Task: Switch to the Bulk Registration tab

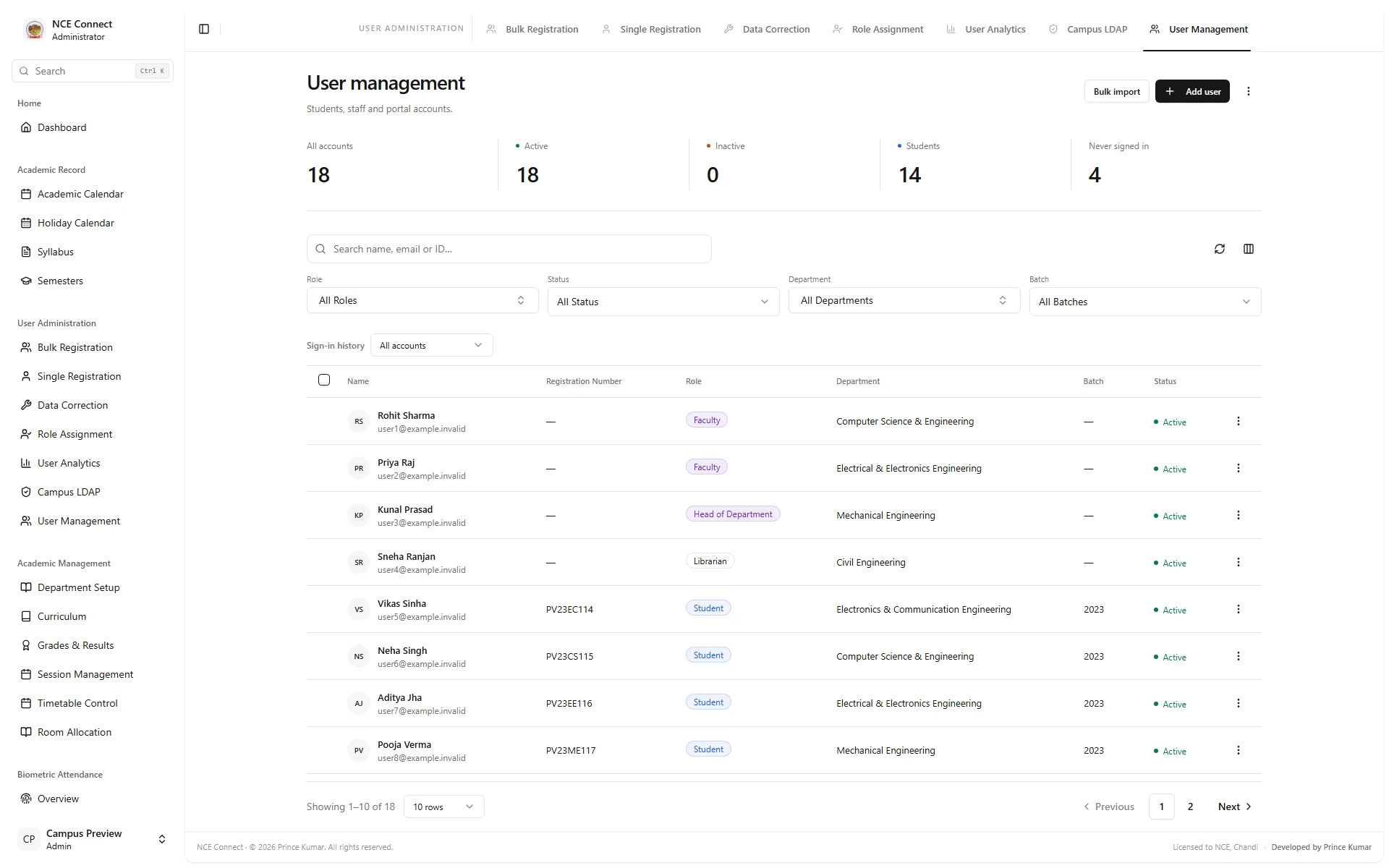Action: click(532, 29)
